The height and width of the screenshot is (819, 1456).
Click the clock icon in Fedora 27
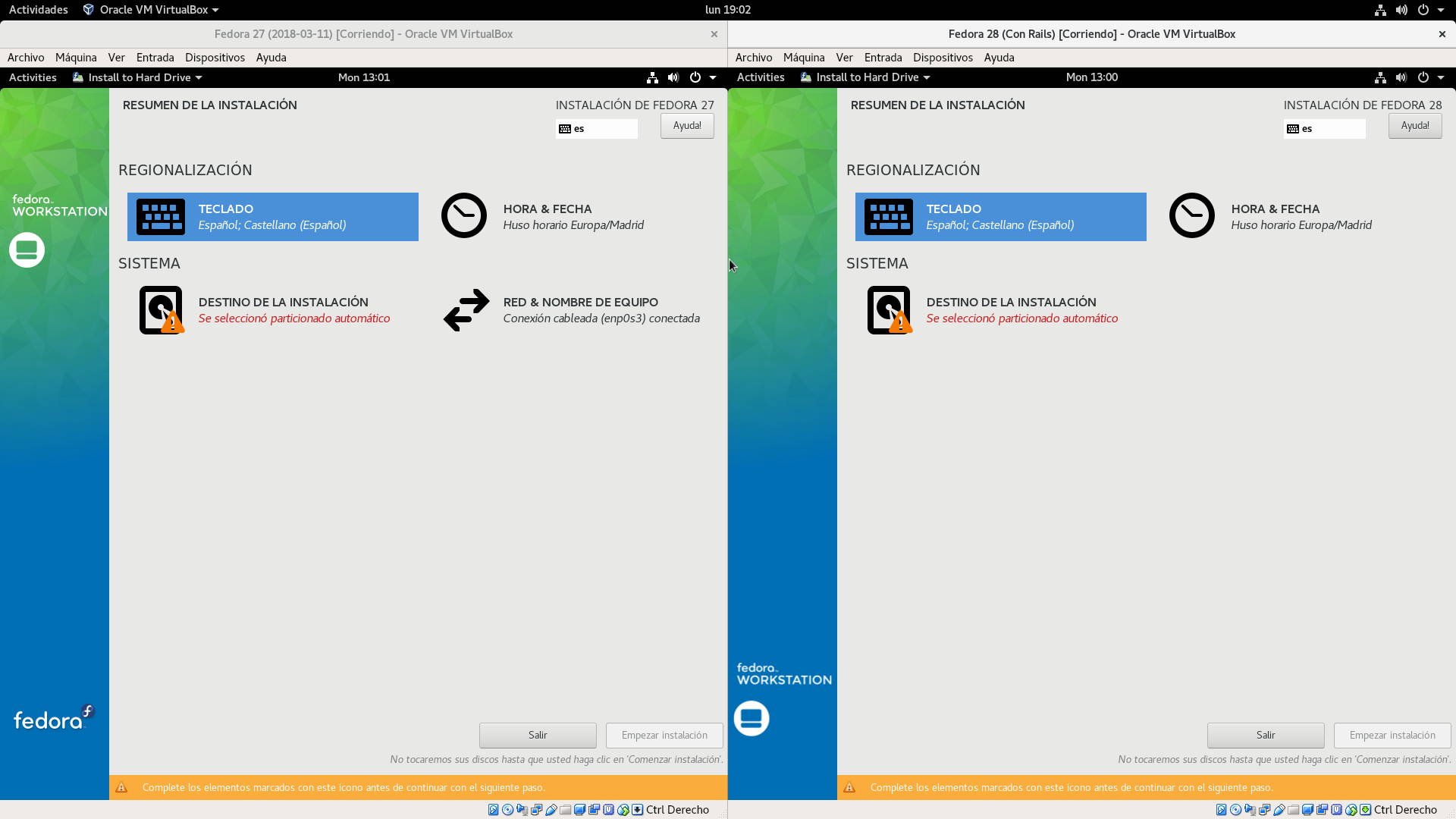464,216
